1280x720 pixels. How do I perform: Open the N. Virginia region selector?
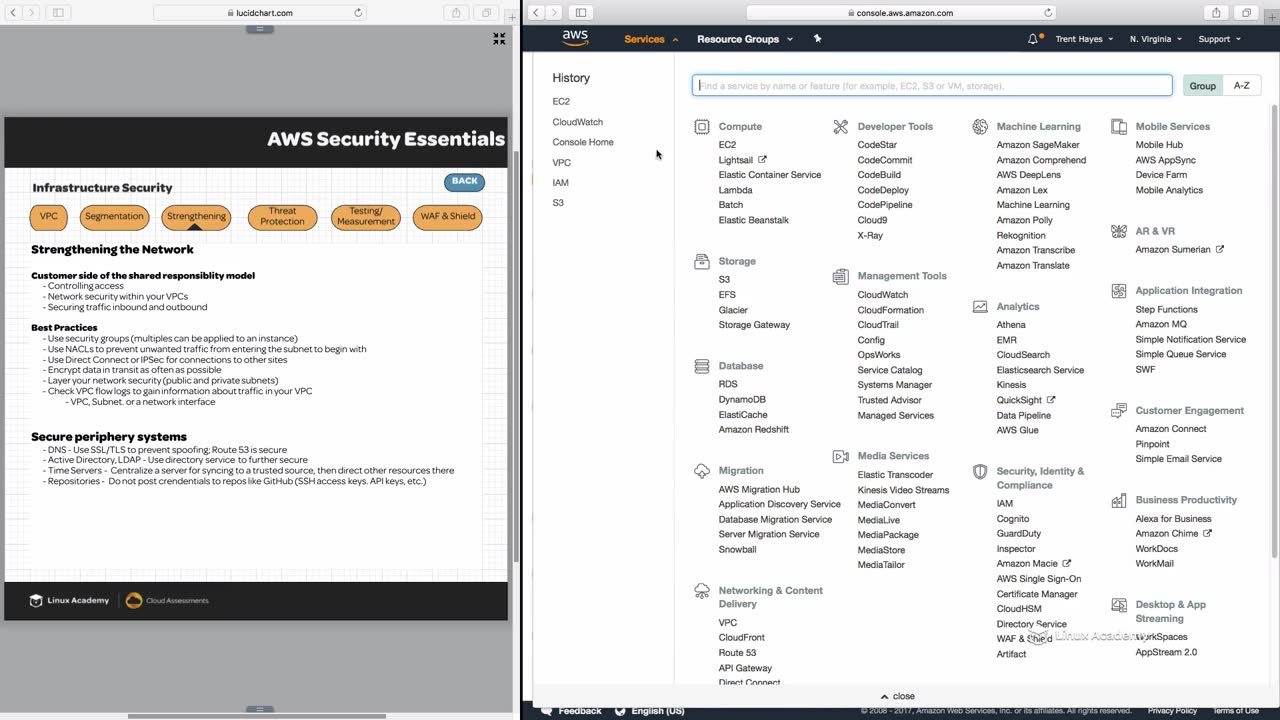[1156, 39]
